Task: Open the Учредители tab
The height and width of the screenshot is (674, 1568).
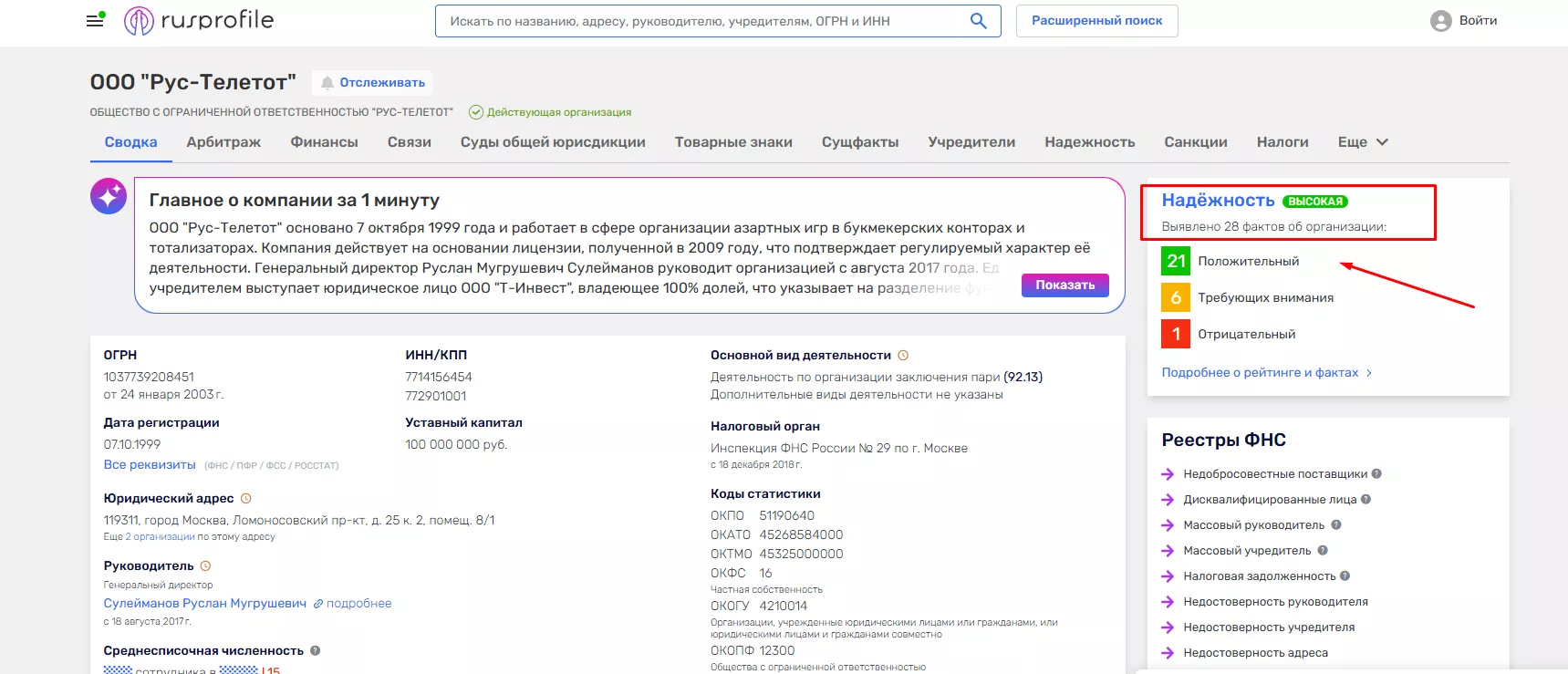Action: click(971, 142)
